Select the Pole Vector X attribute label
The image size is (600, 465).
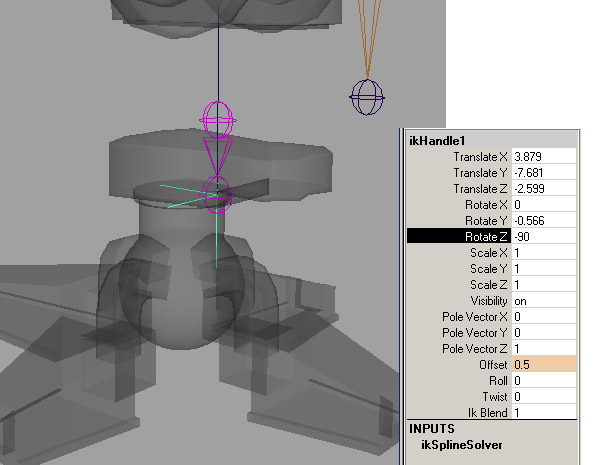coord(474,317)
